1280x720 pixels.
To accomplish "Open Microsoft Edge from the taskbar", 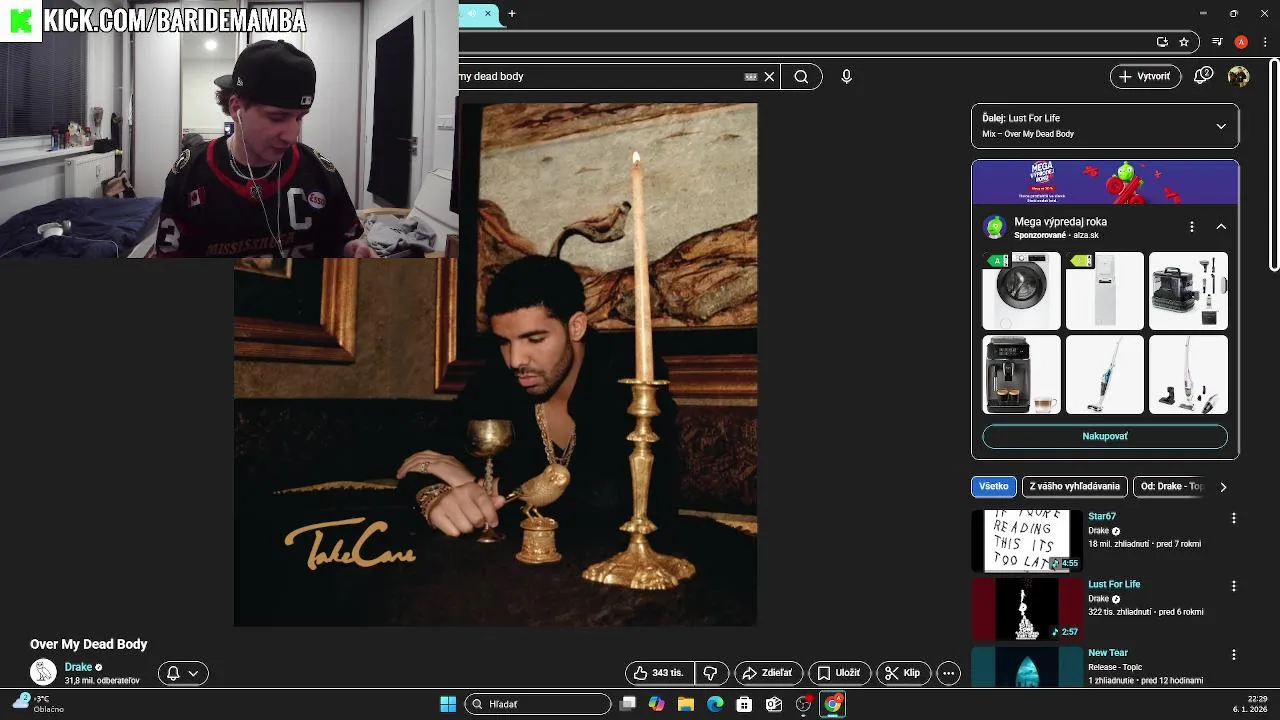I will click(715, 704).
